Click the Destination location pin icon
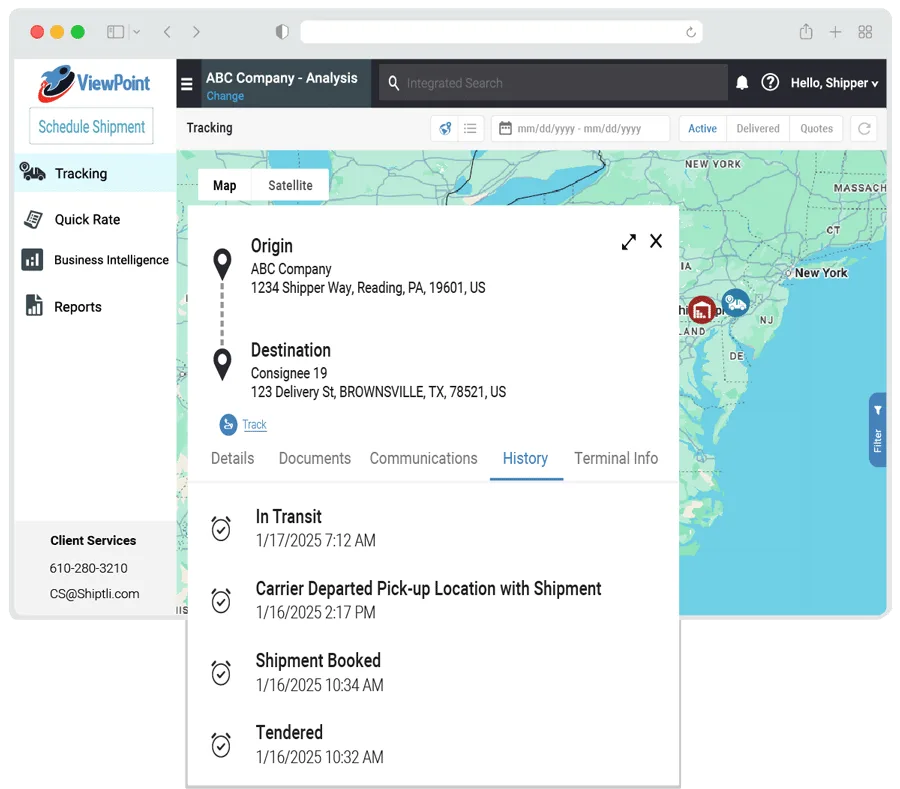This screenshot has width=900, height=789. click(x=222, y=364)
